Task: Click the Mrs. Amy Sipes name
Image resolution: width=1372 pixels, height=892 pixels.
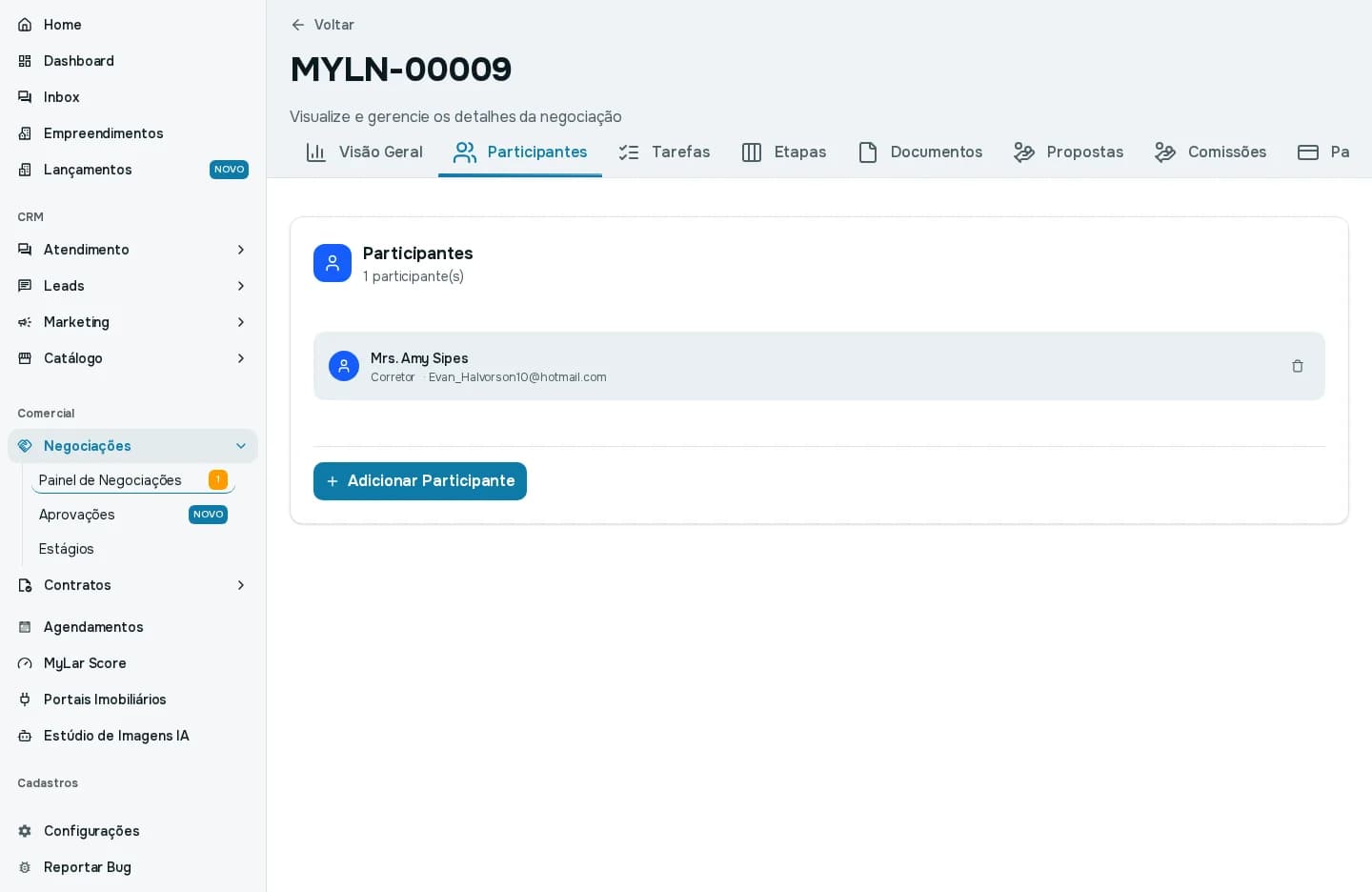Action: coord(419,358)
